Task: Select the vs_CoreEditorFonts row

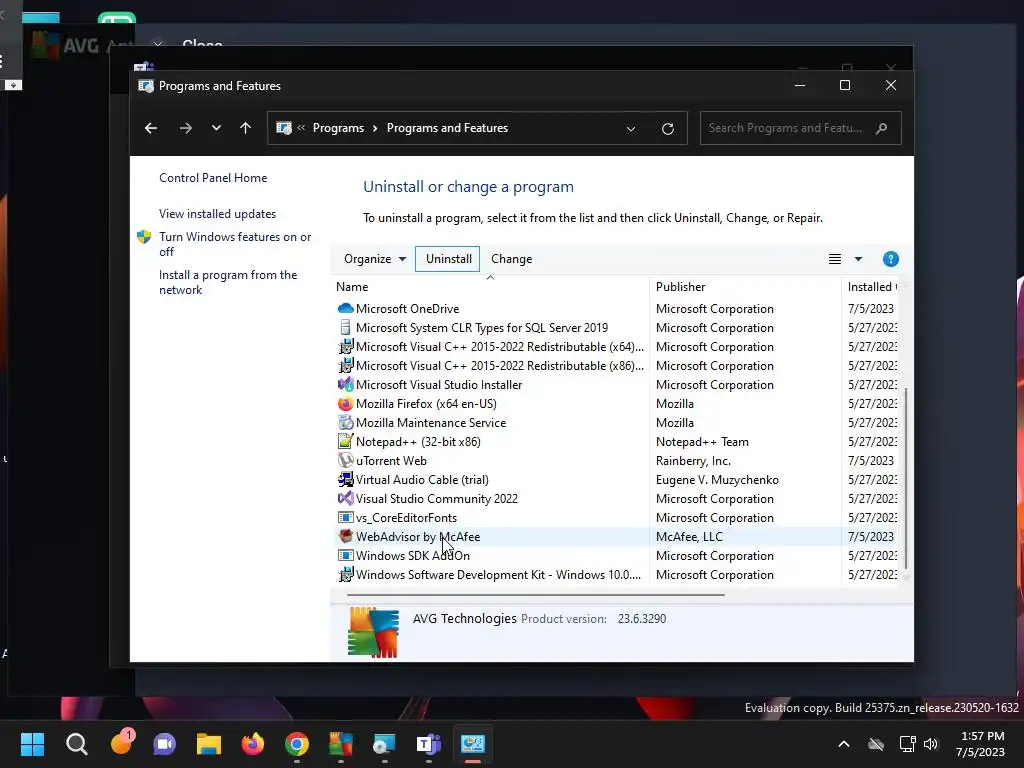Action: point(616,518)
